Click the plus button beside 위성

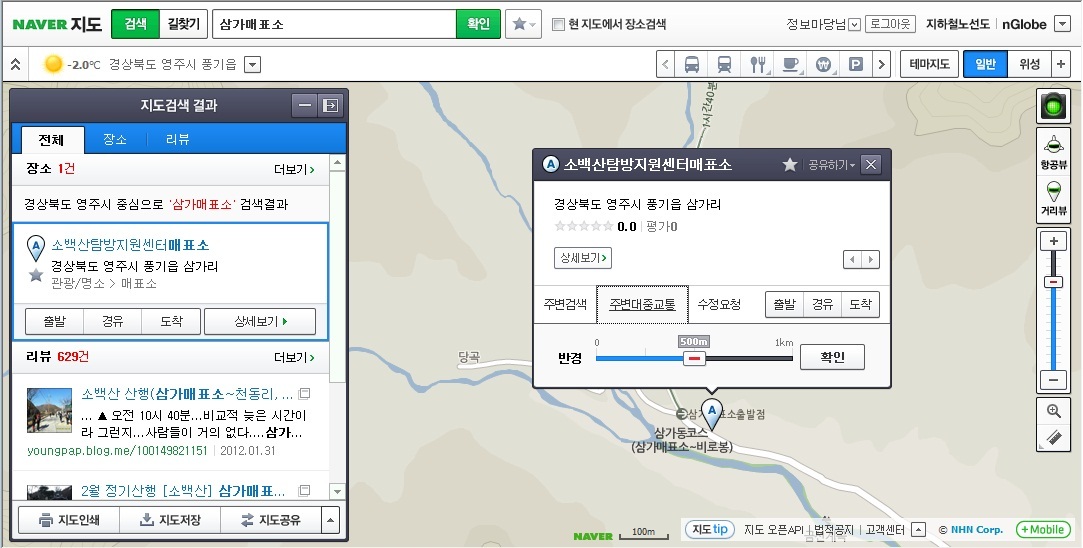[1061, 64]
